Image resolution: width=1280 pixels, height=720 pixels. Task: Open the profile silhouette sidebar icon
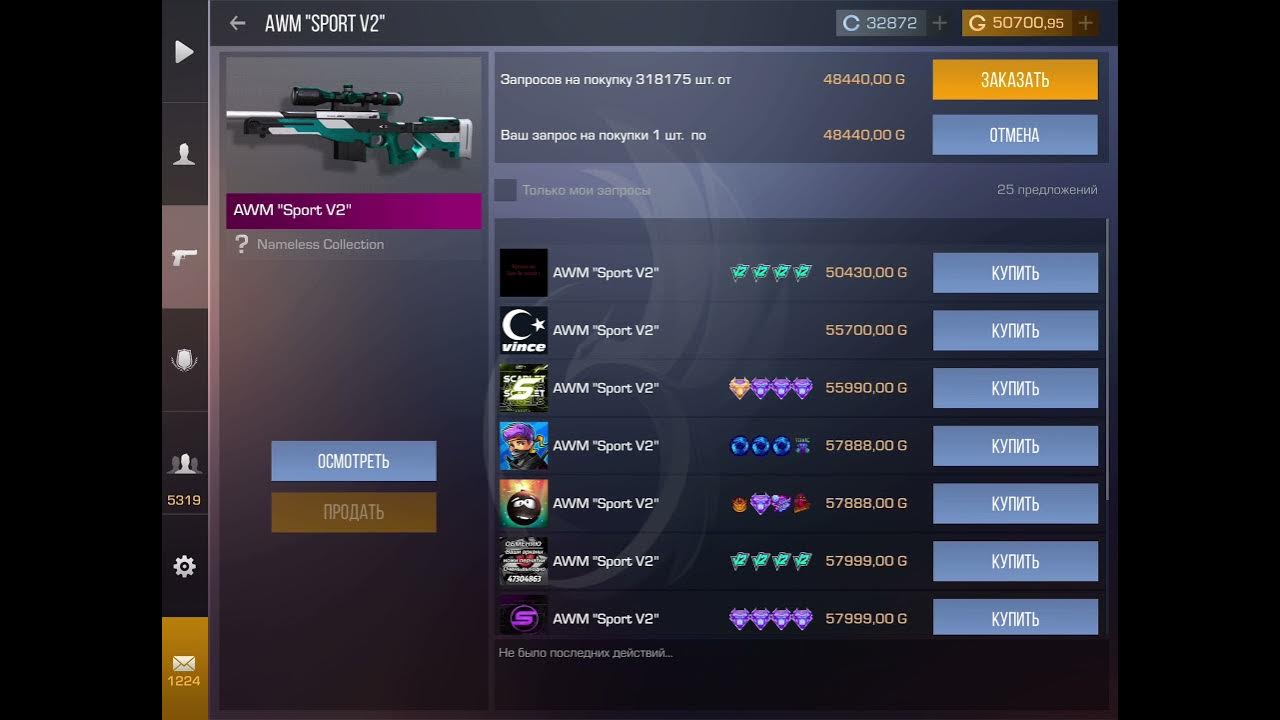pyautogui.click(x=184, y=154)
